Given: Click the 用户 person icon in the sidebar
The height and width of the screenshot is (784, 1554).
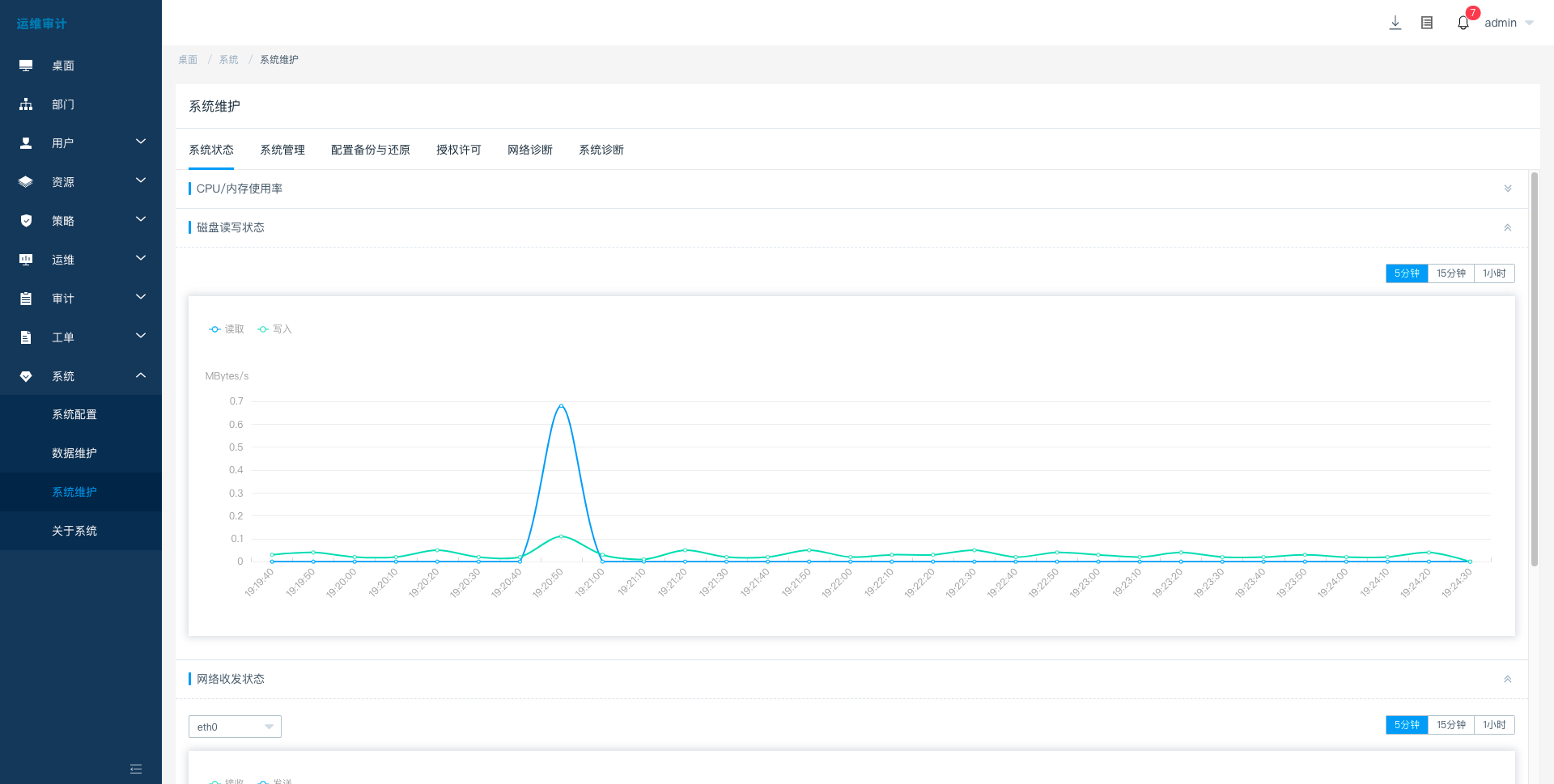Looking at the screenshot, I should point(26,143).
